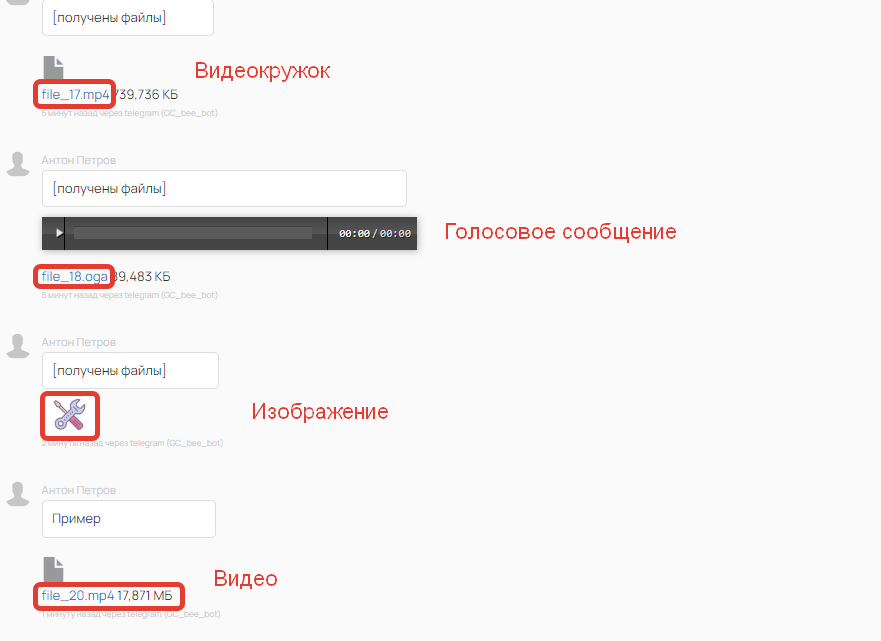Viewport: 881px width, 641px height.
Task: Click the '1 минуту назад' timestamp under file_20.mp4
Action: point(131,614)
